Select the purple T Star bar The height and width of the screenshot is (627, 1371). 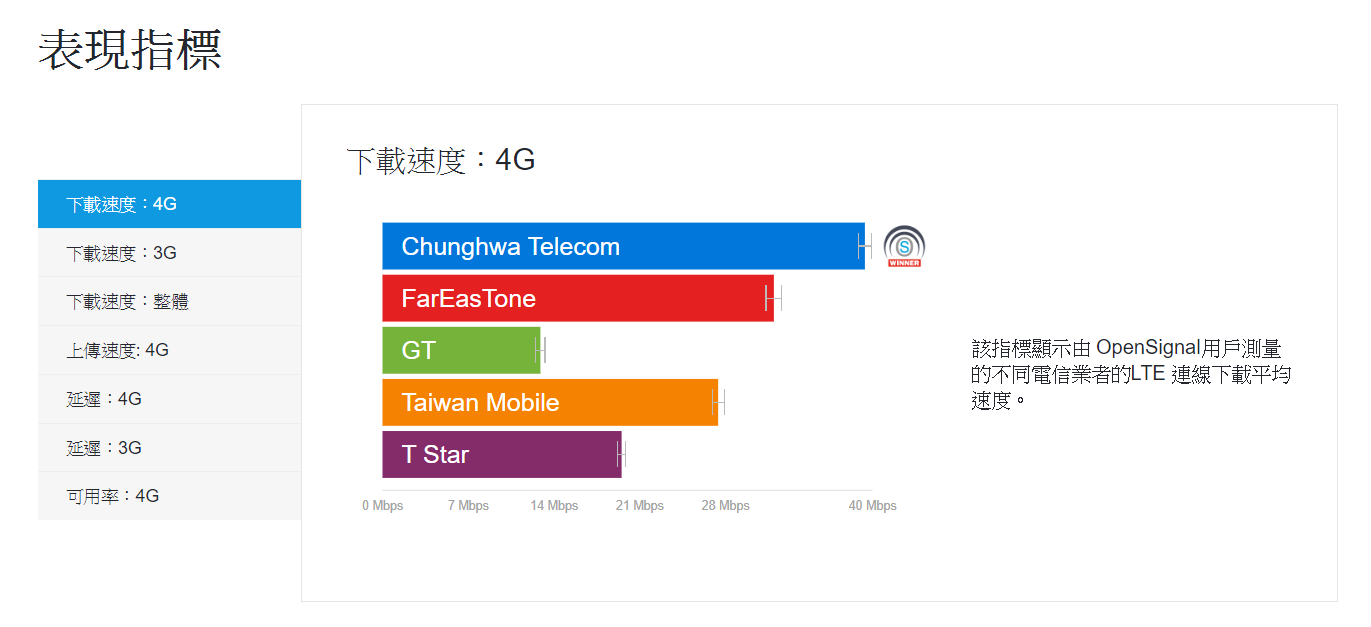coord(501,454)
